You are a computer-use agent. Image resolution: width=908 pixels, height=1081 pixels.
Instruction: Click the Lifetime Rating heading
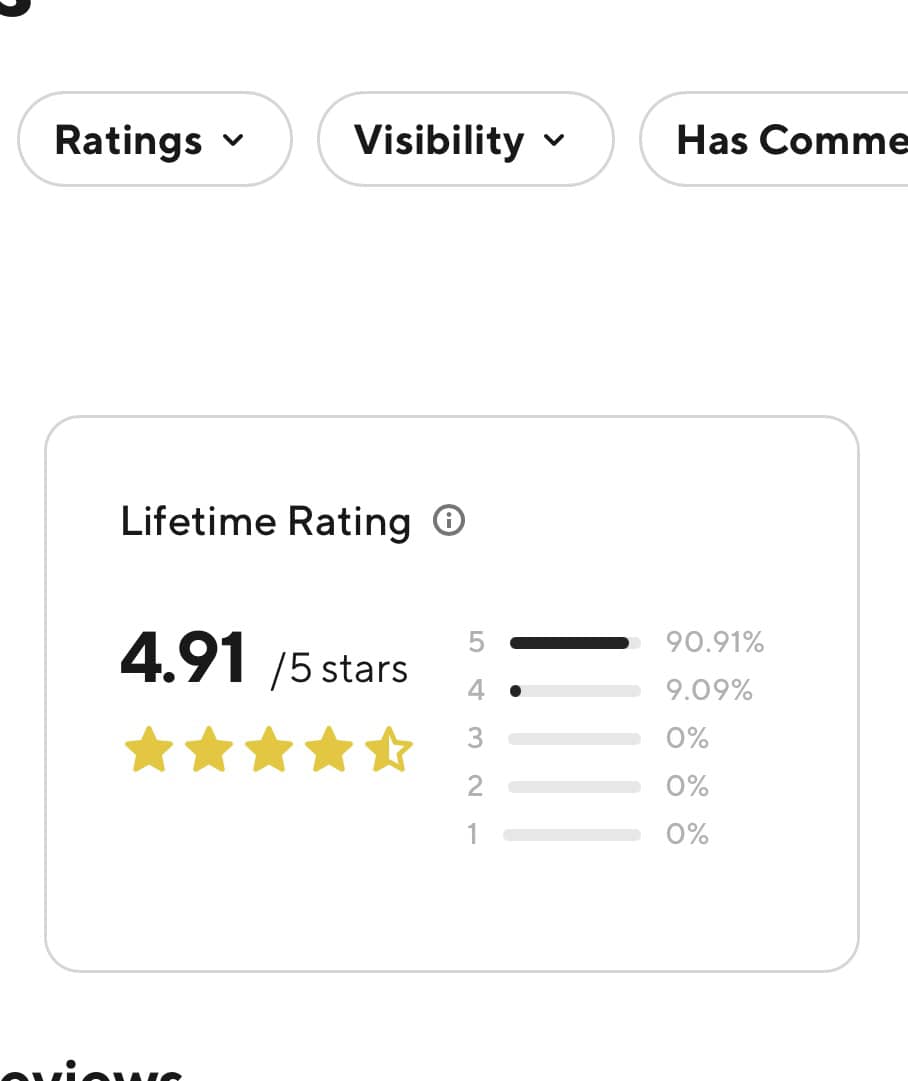tap(265, 521)
